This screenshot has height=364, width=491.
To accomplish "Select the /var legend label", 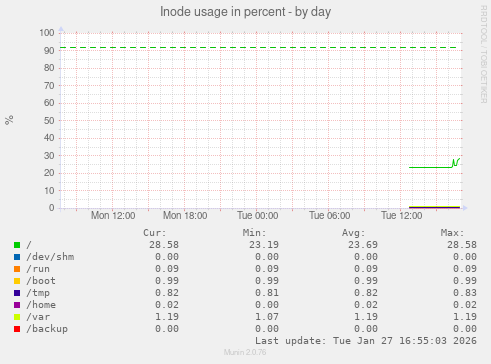I will 38,317.
